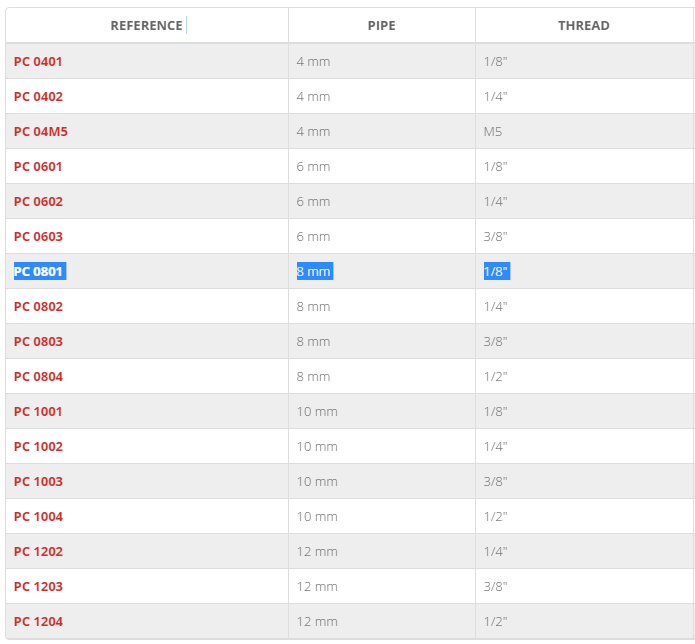The height and width of the screenshot is (644, 695).
Task: Open the PC 1001 reference link
Action: (38, 412)
